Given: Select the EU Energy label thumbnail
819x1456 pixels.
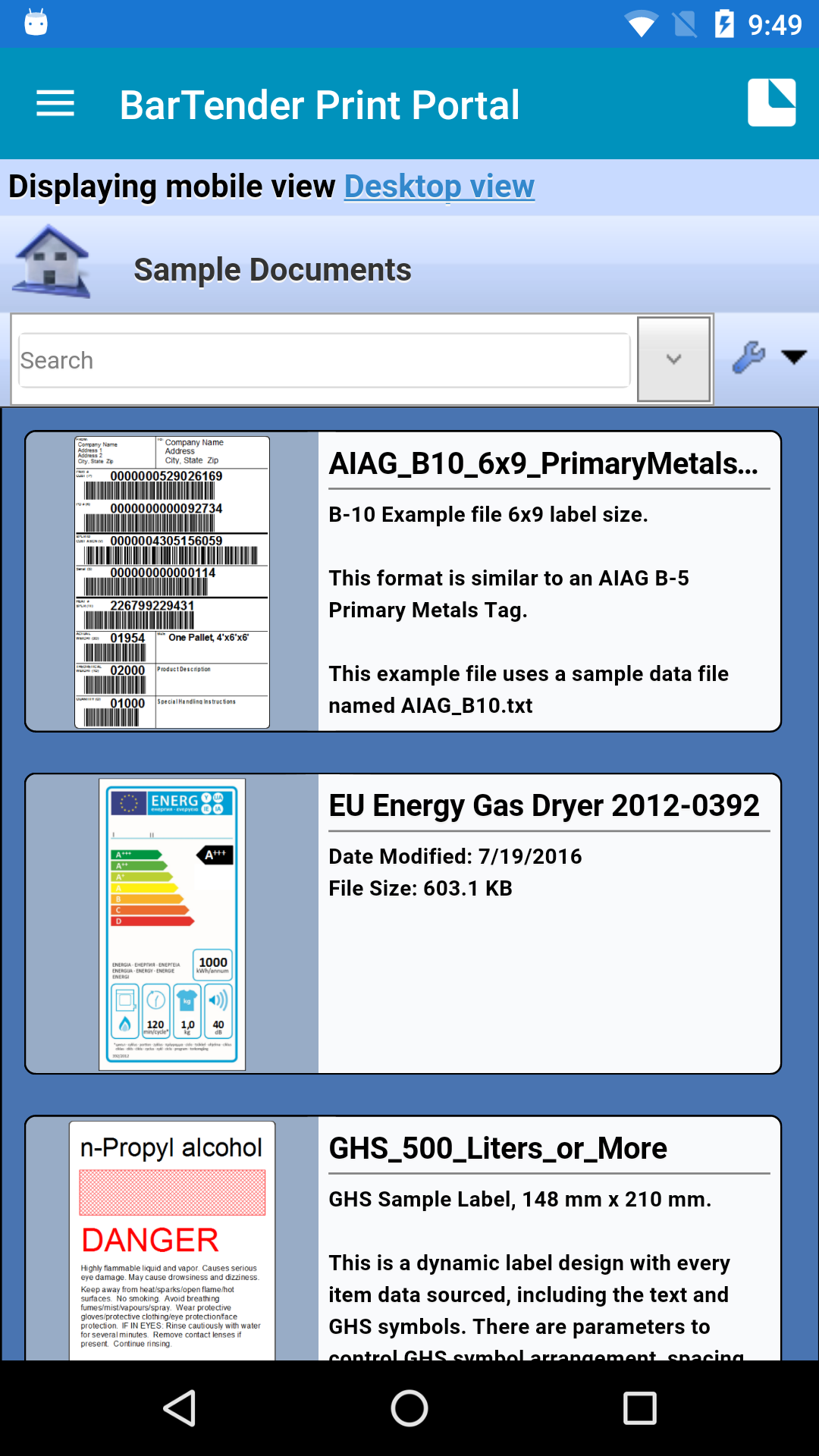Looking at the screenshot, I should coord(172,924).
